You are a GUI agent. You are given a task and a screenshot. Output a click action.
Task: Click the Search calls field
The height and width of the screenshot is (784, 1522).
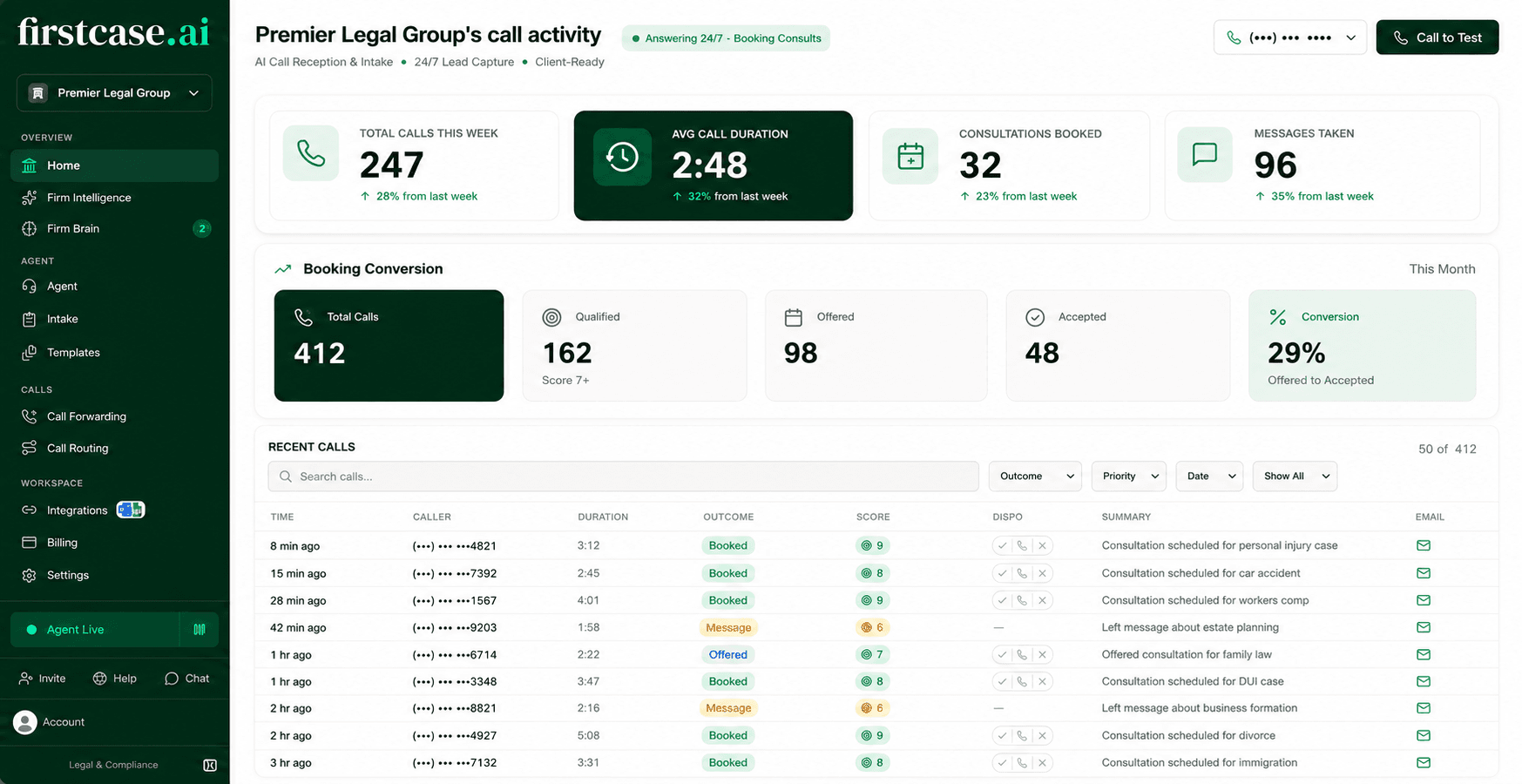pyautogui.click(x=624, y=476)
